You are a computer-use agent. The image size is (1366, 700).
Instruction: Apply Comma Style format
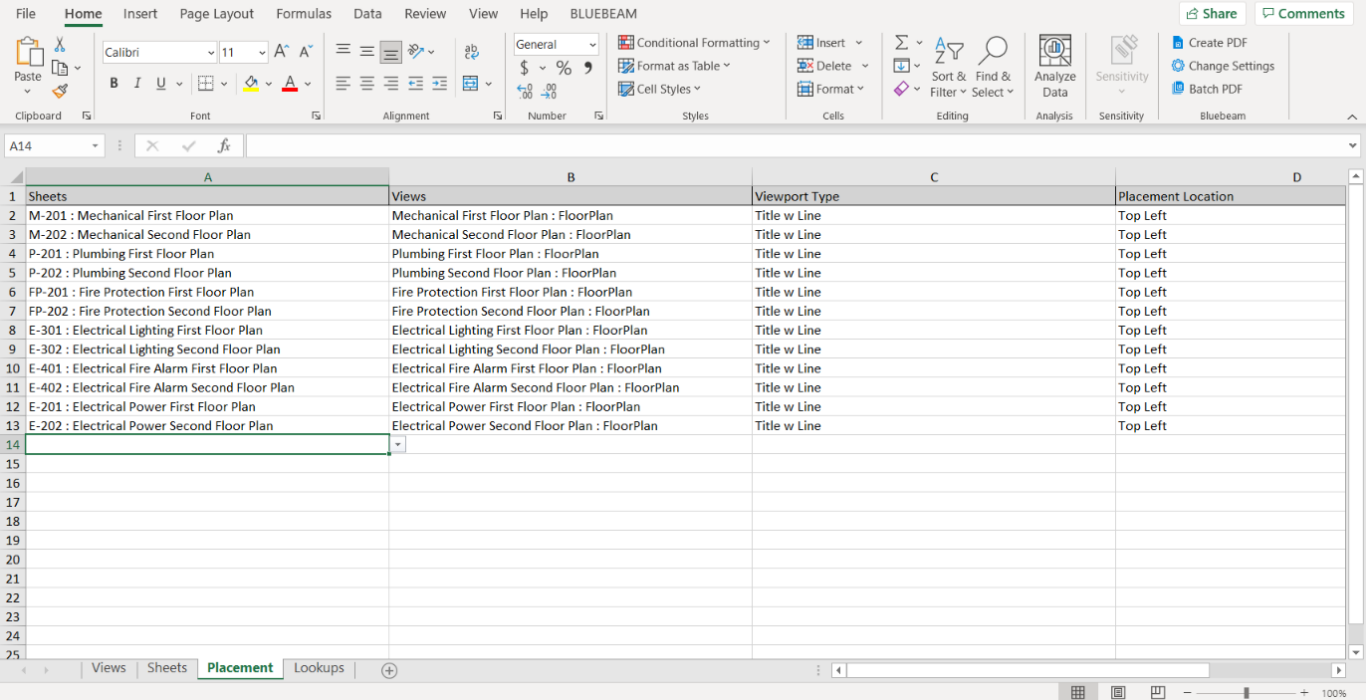point(588,68)
